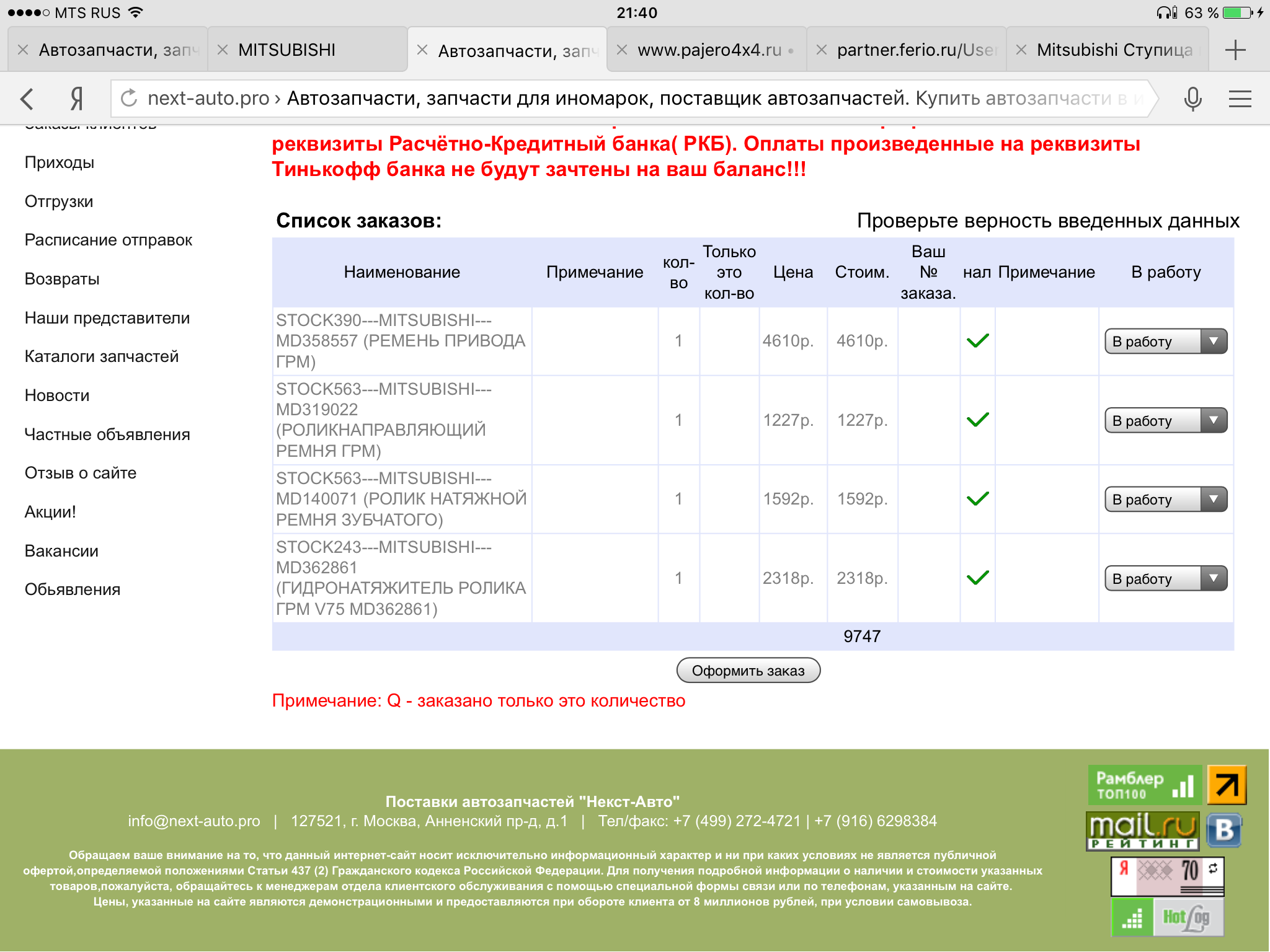Open the Yandex home icon
The width and height of the screenshot is (1270, 952).
click(x=76, y=99)
